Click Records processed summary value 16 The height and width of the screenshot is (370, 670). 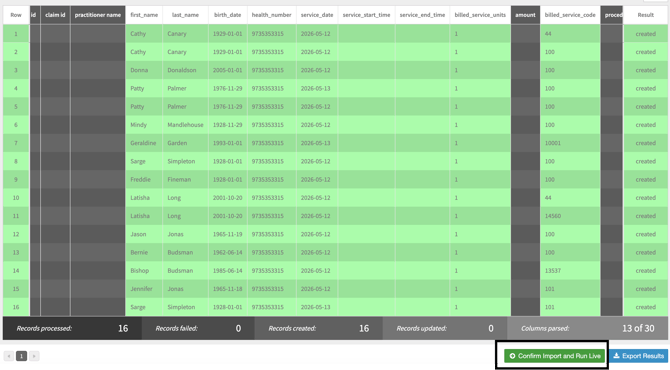123,328
